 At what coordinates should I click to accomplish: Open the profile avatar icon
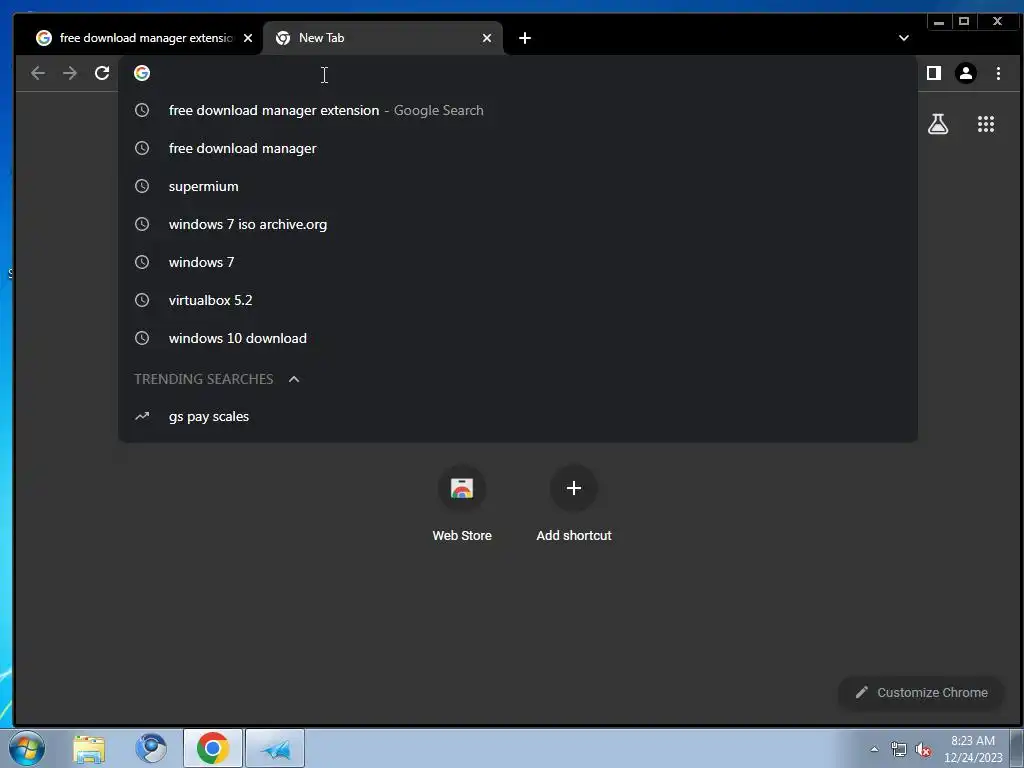966,73
